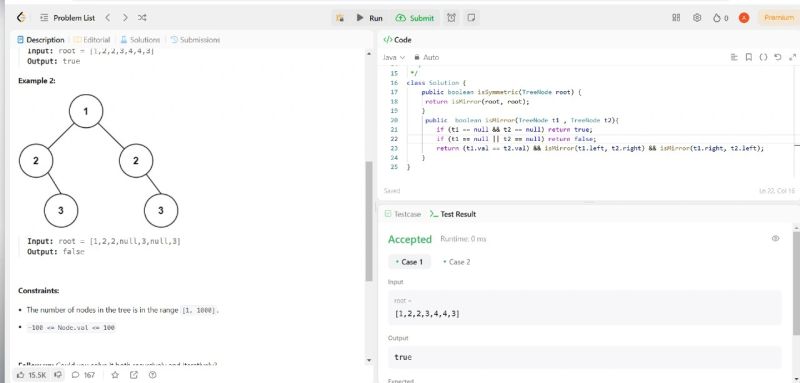This screenshot has height=383, width=800.
Task: Click the braces snippet icon
Action: pyautogui.click(x=763, y=57)
